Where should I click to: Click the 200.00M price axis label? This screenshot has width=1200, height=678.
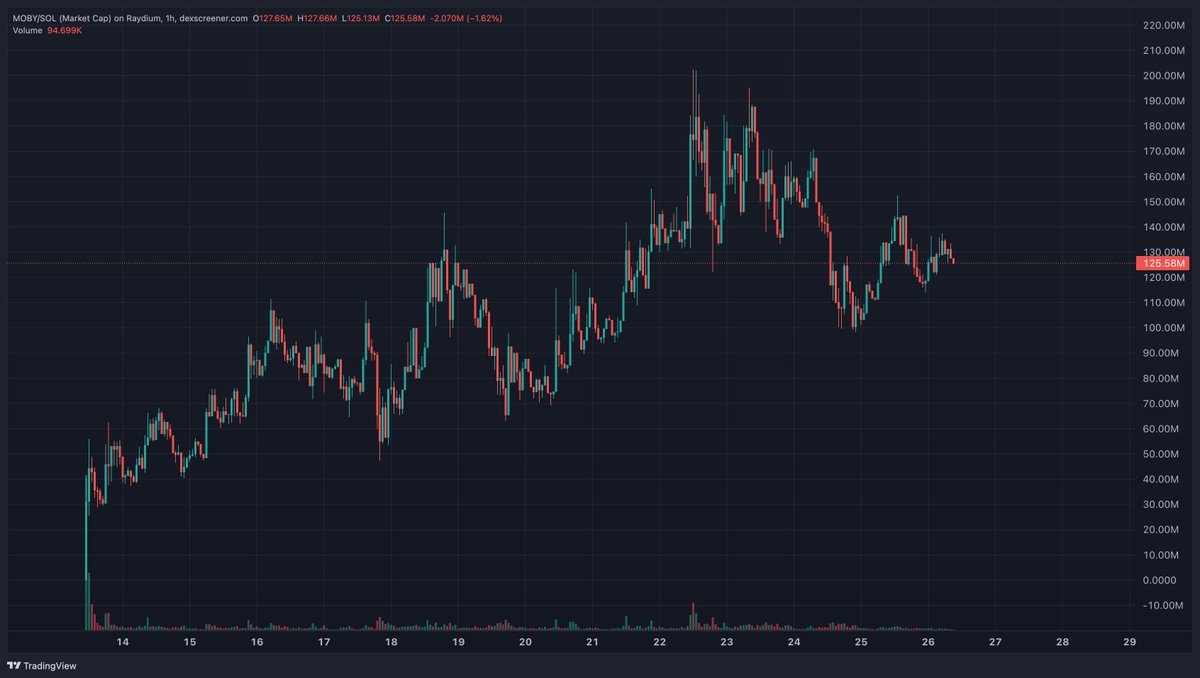click(x=1163, y=76)
